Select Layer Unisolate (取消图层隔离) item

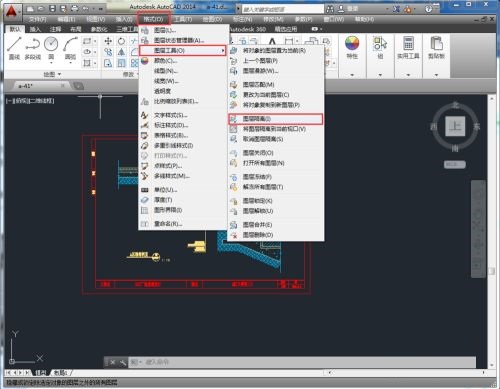point(276,139)
